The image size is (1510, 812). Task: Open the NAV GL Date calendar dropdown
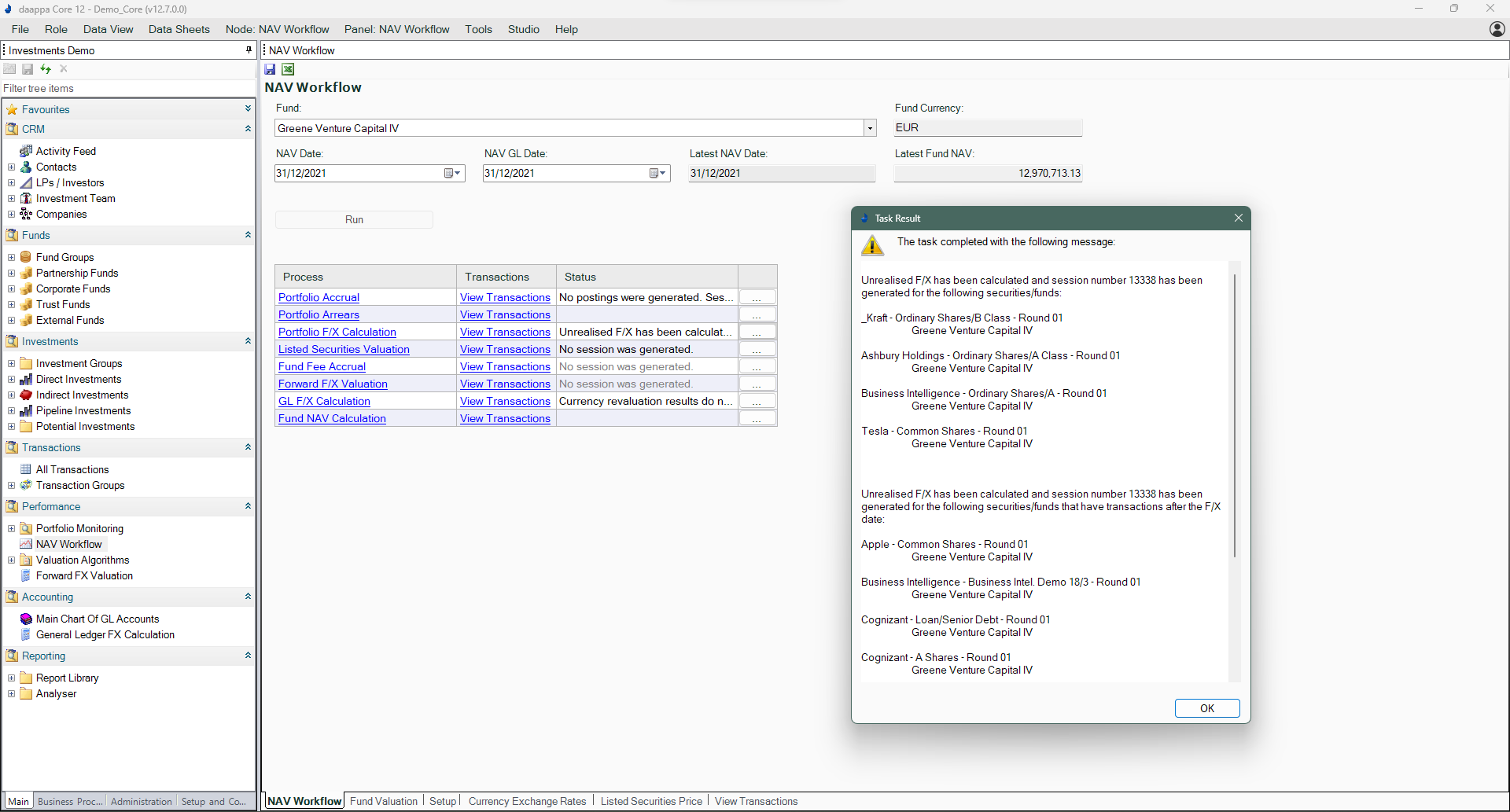coord(657,173)
